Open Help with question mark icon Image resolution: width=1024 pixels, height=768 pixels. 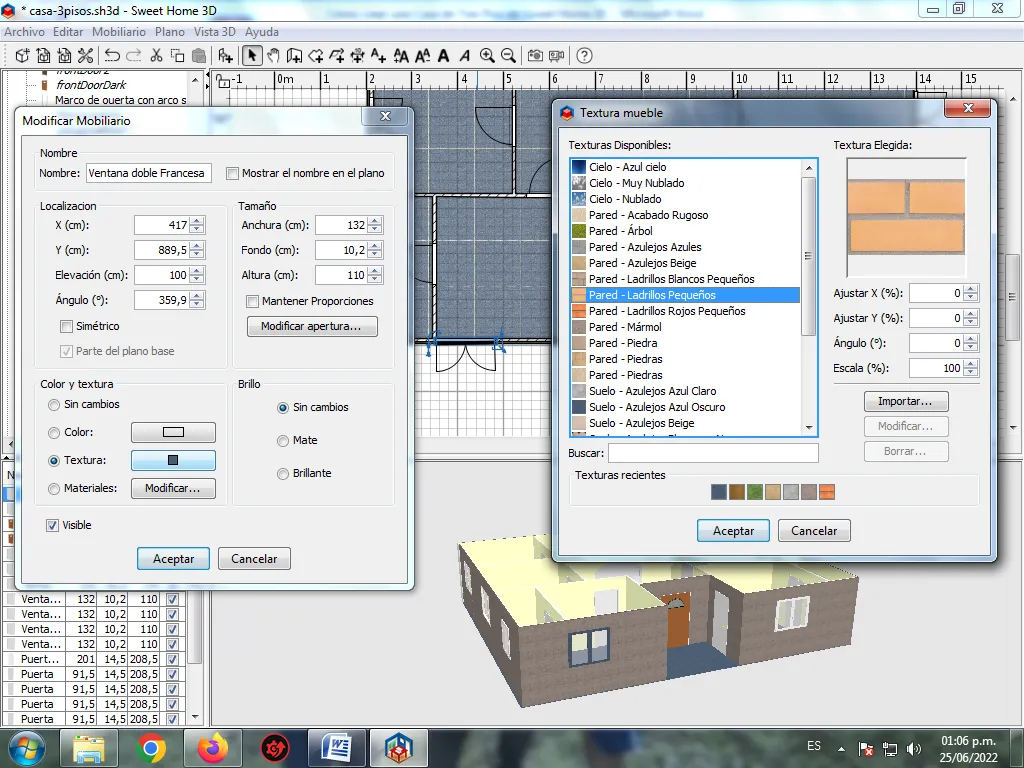(x=584, y=56)
